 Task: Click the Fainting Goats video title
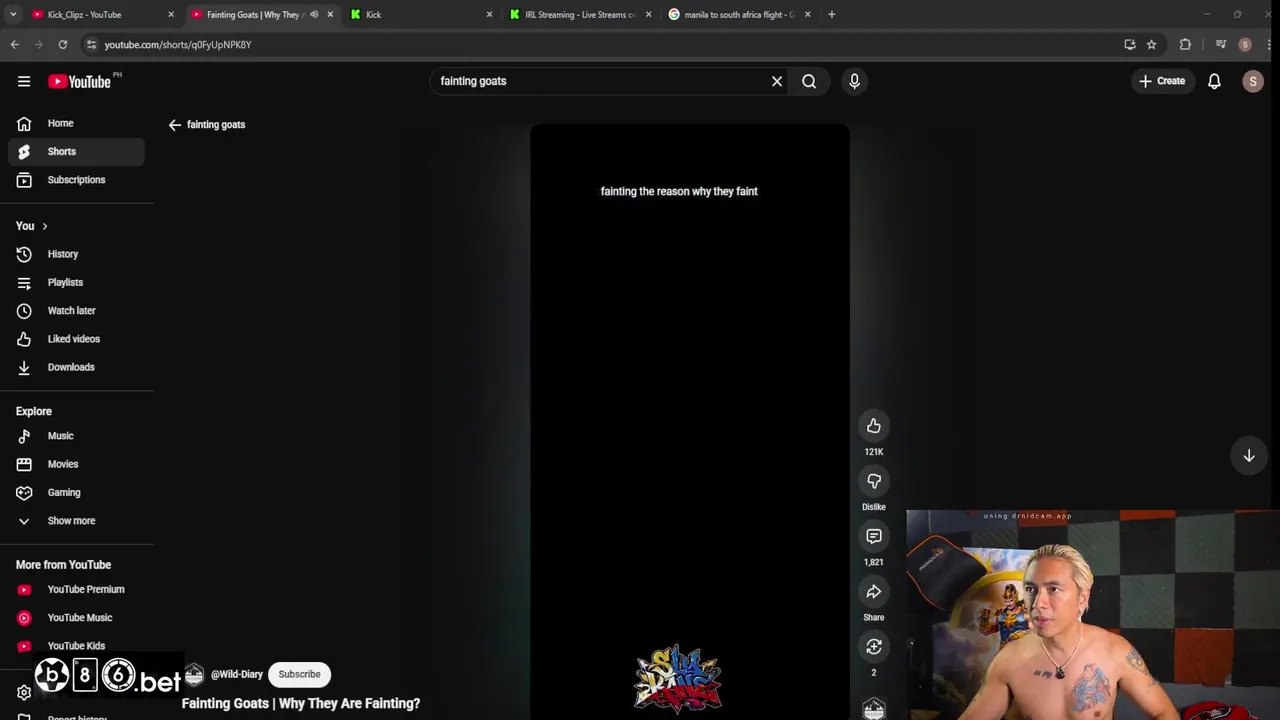click(301, 703)
